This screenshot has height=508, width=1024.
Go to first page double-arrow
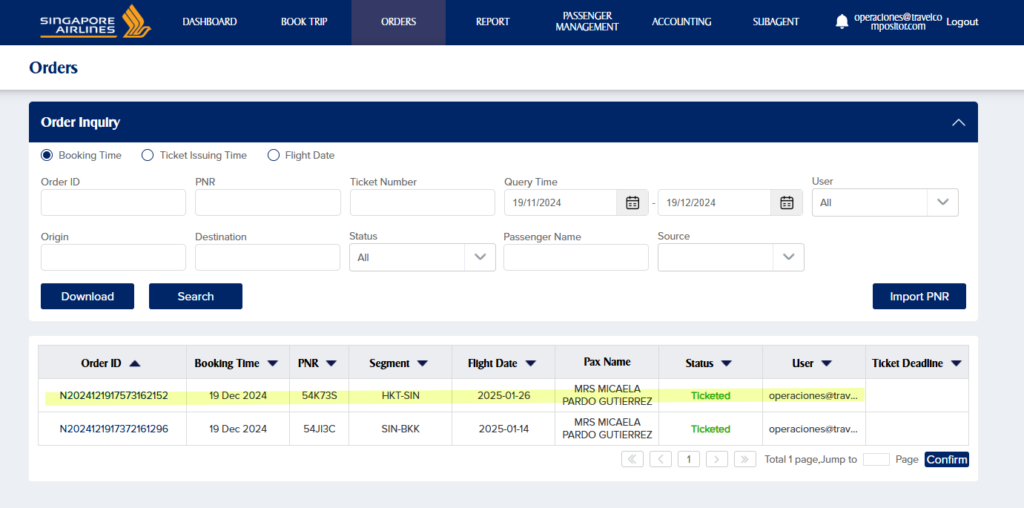point(632,459)
